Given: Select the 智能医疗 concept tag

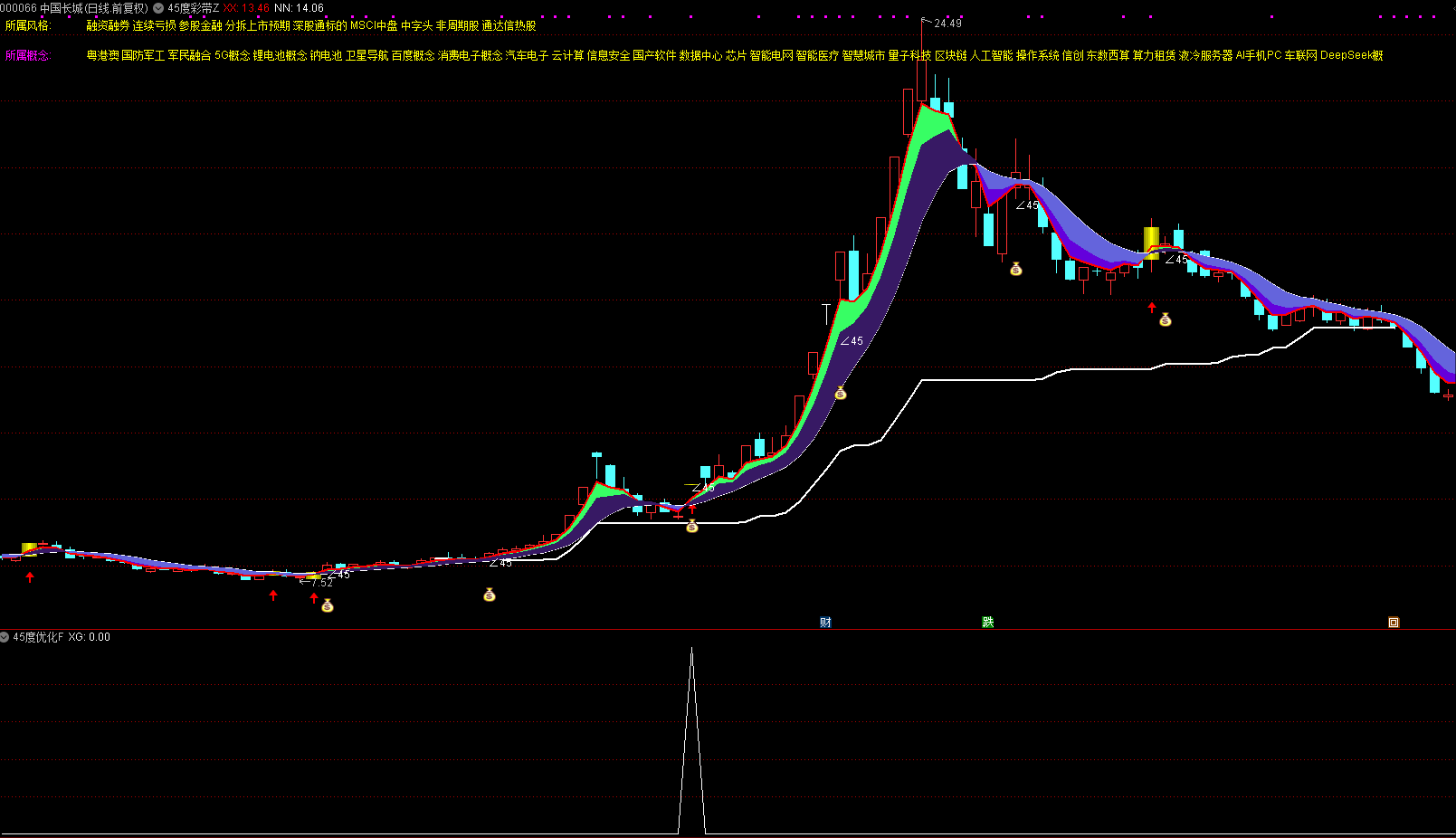Looking at the screenshot, I should coord(817,55).
